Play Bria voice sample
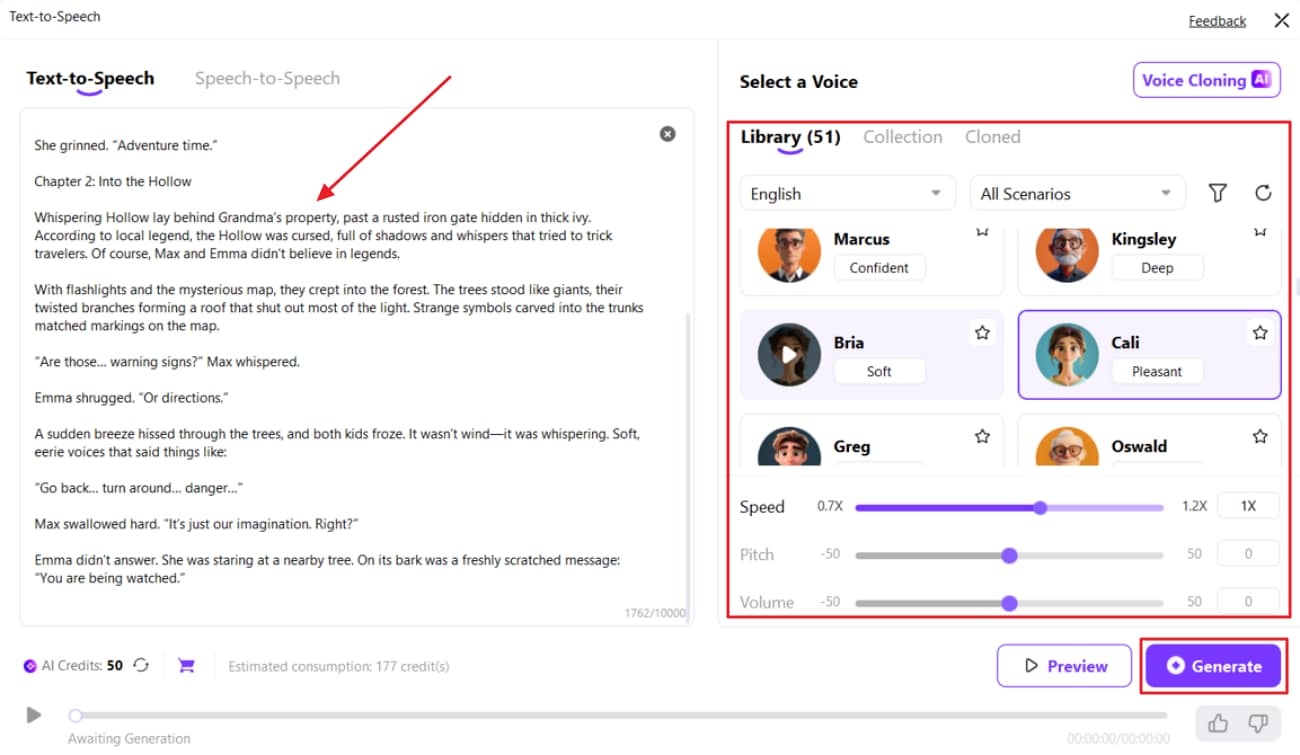This screenshot has width=1300, height=755. (789, 355)
